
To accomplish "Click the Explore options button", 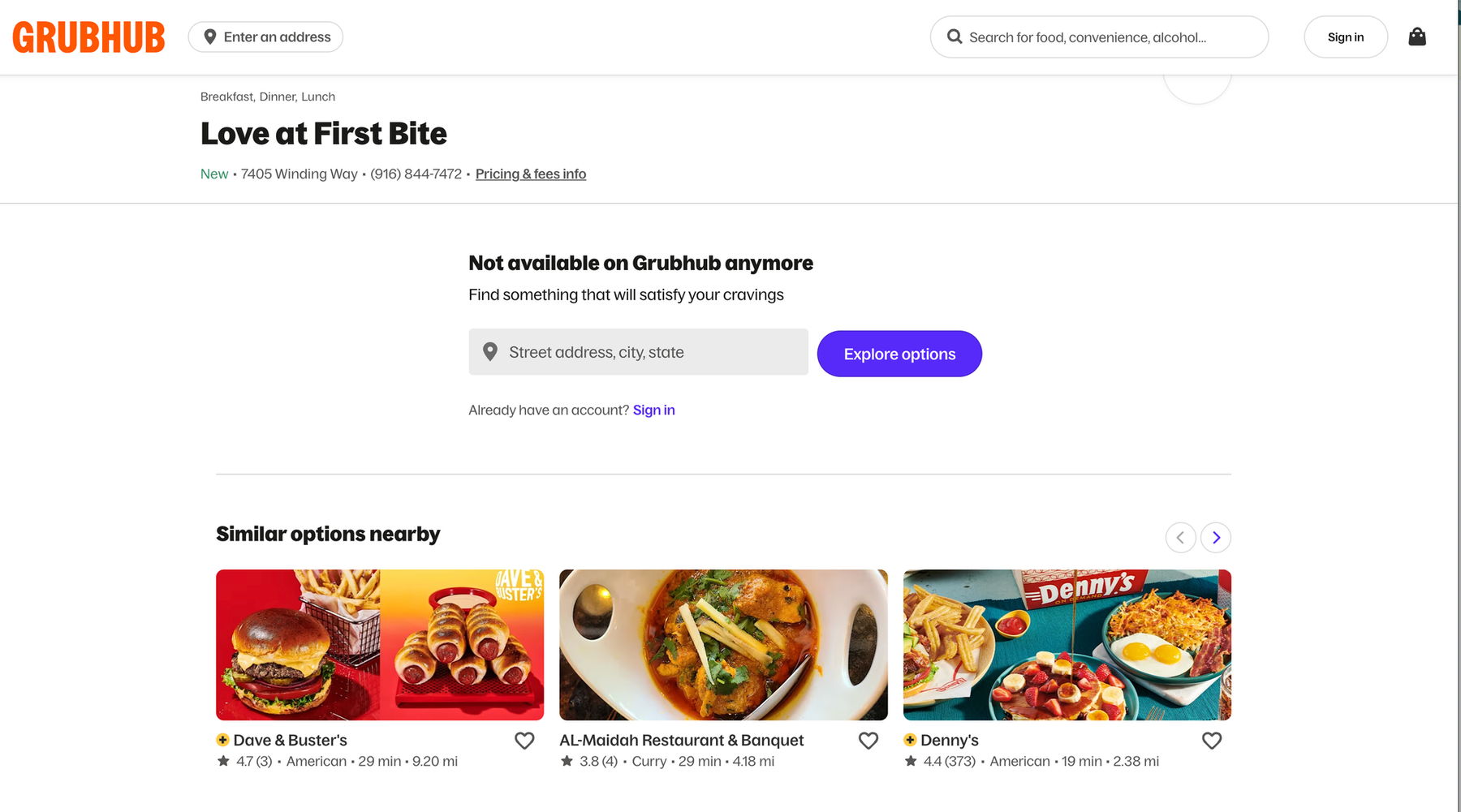I will [x=899, y=354].
